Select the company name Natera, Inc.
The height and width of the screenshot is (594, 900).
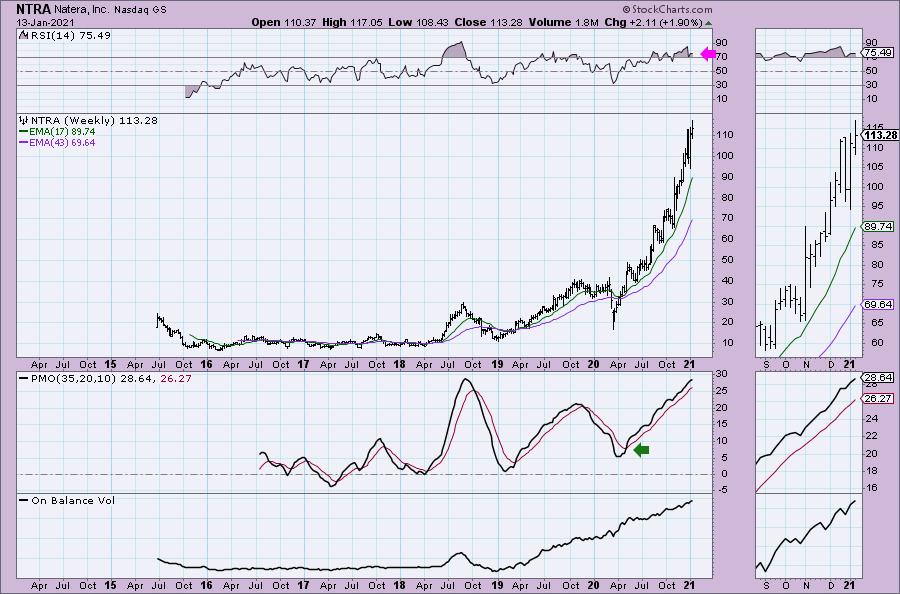(82, 10)
